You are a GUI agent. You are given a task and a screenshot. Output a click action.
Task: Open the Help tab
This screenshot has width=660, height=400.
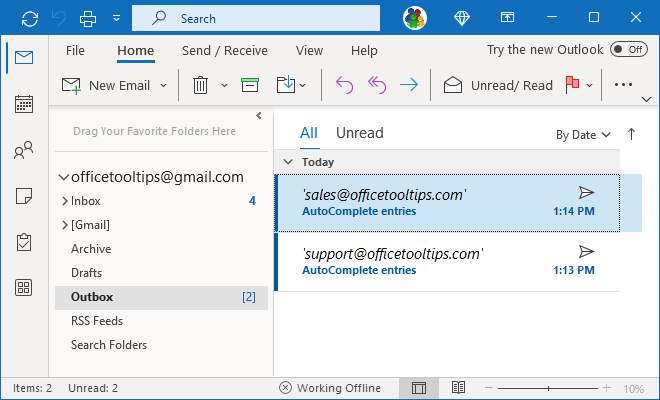tap(364, 51)
